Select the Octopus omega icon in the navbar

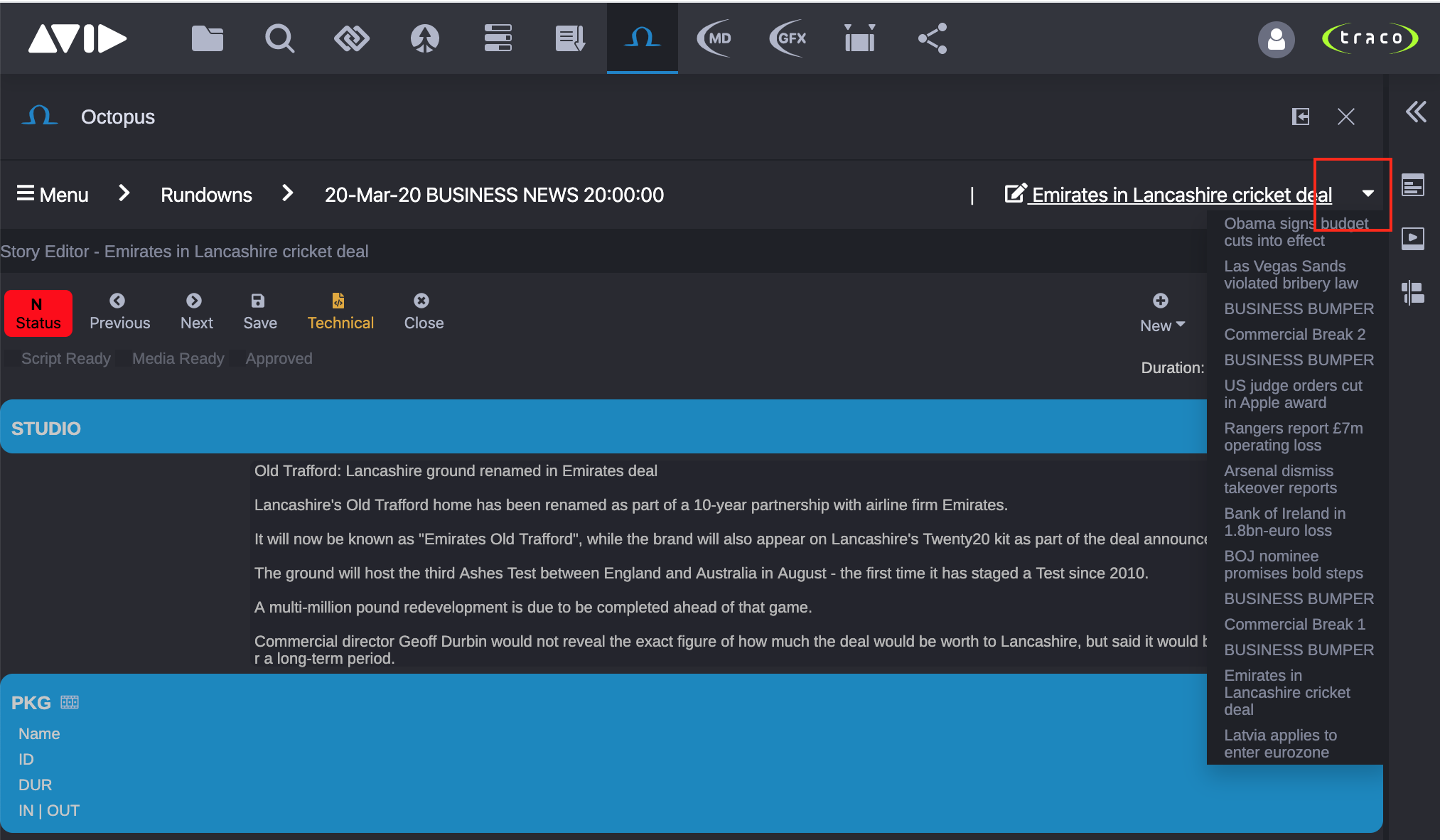(x=642, y=38)
